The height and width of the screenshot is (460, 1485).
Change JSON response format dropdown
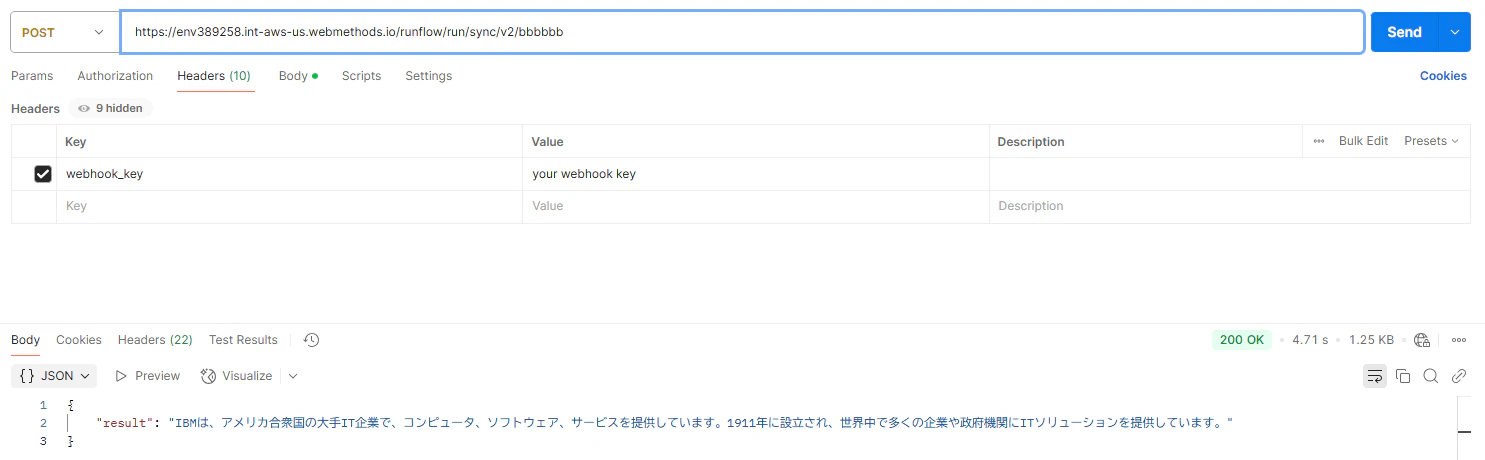(x=56, y=376)
